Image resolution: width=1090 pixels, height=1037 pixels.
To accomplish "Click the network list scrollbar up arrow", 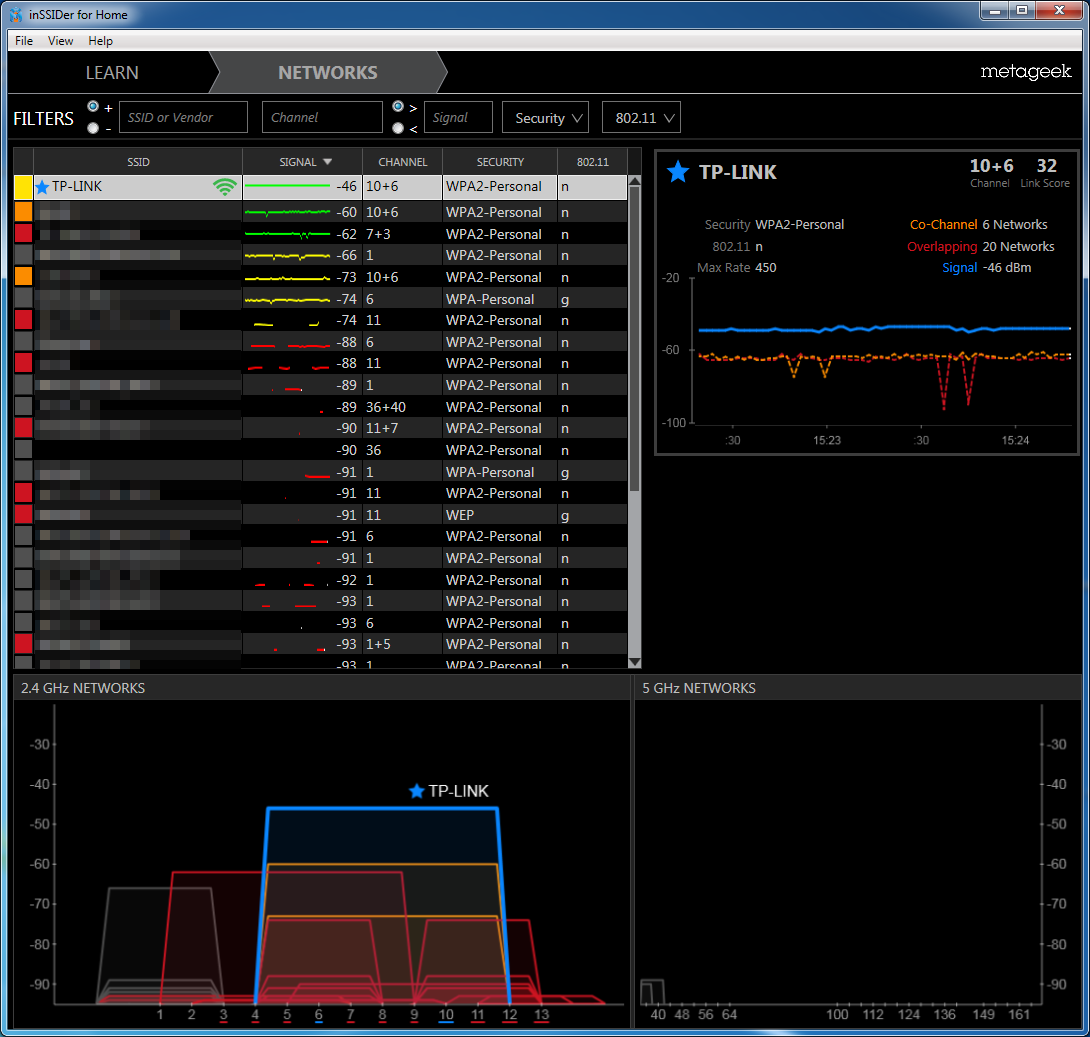I will [x=634, y=181].
